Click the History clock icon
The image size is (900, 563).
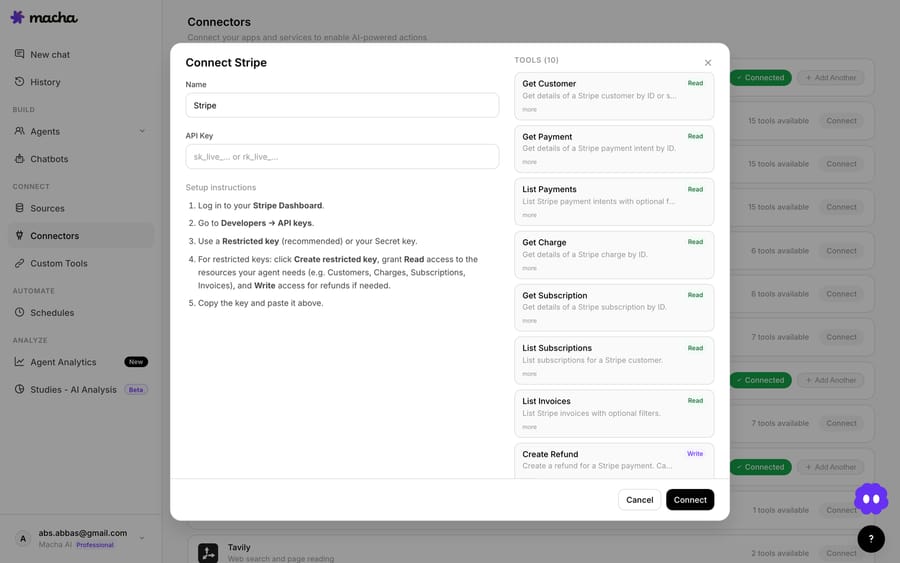[20, 81]
